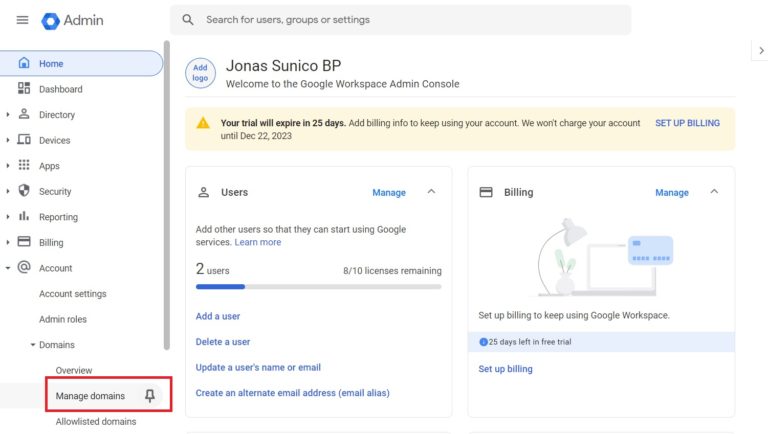Click the Home house icon

pyautogui.click(x=24, y=63)
